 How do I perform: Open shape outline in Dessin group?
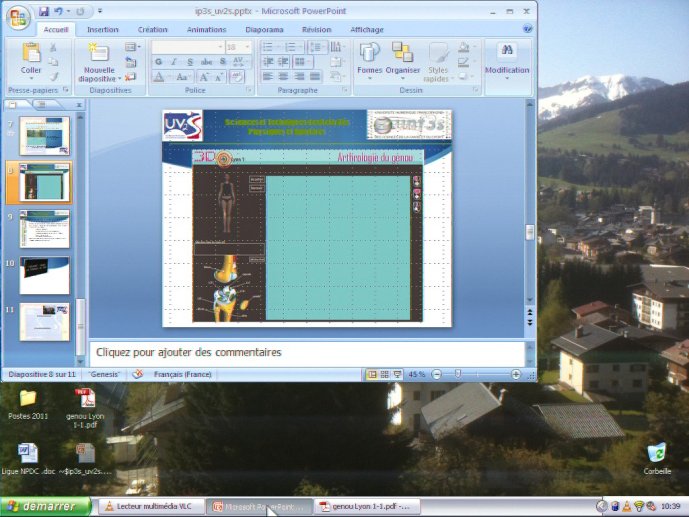(x=464, y=62)
